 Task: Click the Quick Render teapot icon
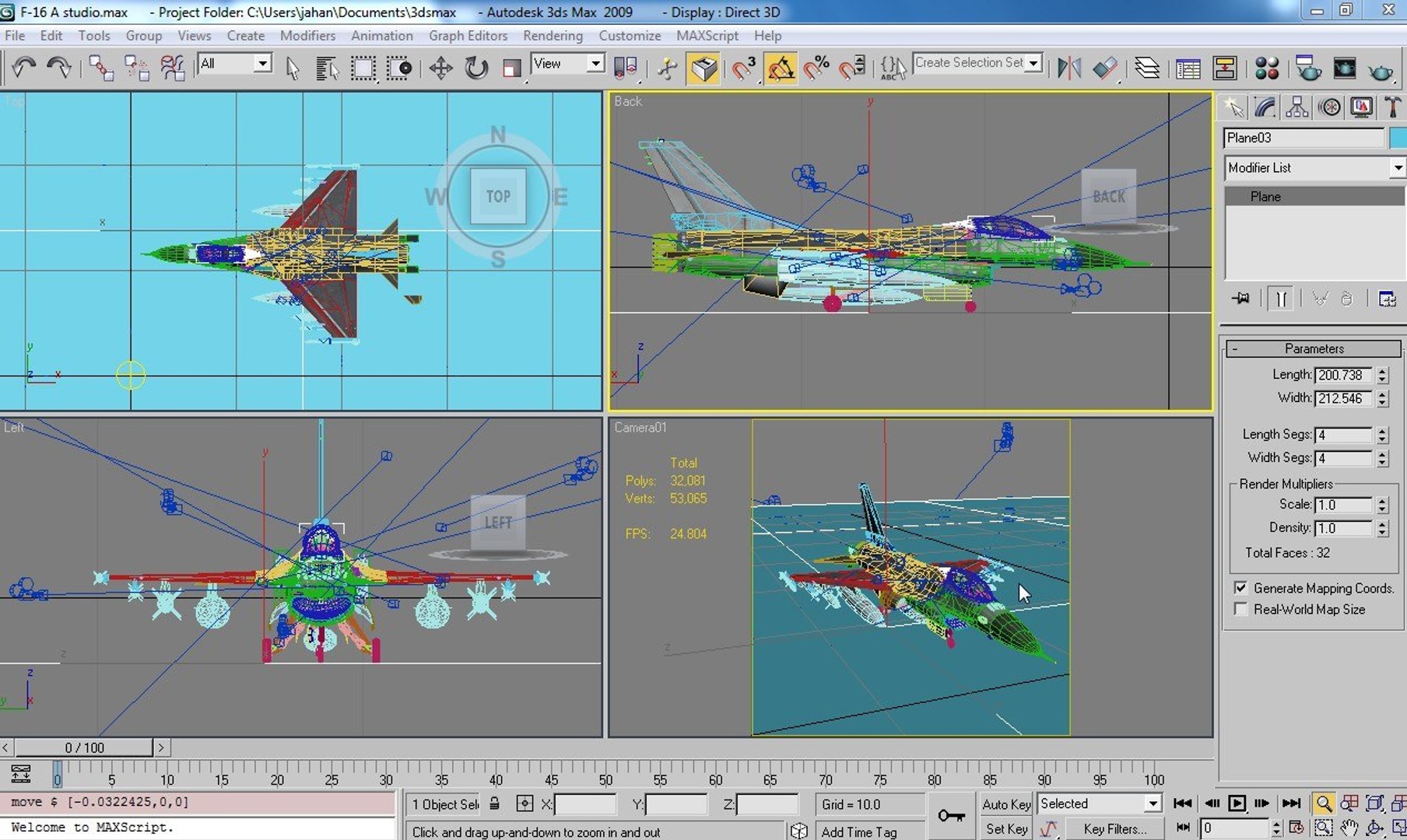point(1381,70)
